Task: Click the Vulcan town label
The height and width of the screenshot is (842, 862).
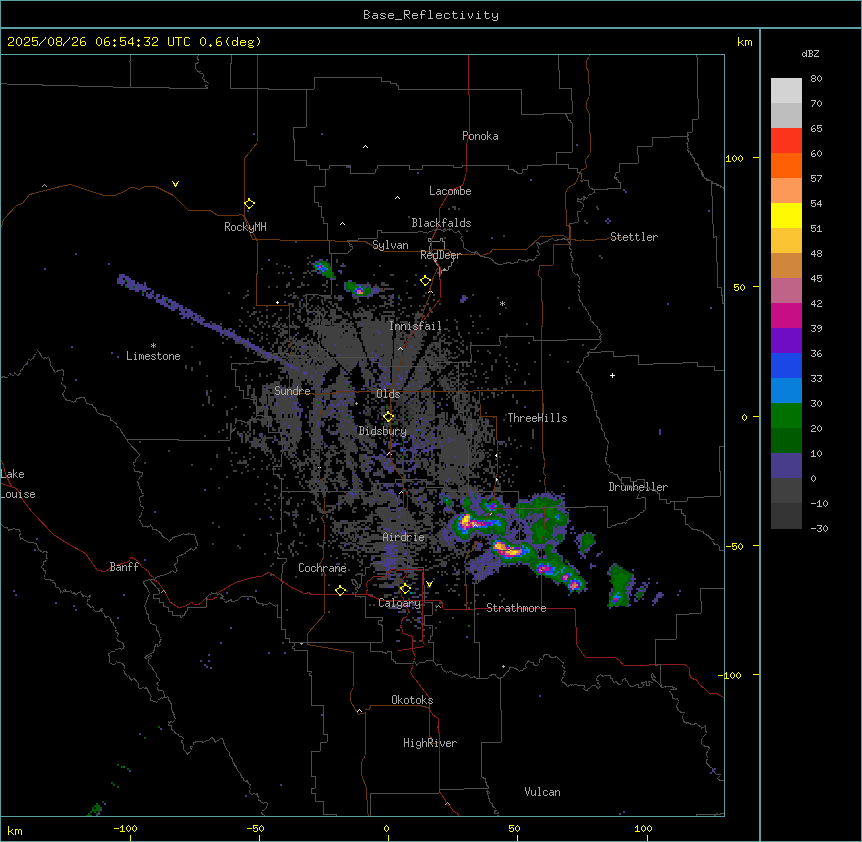Action: pyautogui.click(x=543, y=792)
